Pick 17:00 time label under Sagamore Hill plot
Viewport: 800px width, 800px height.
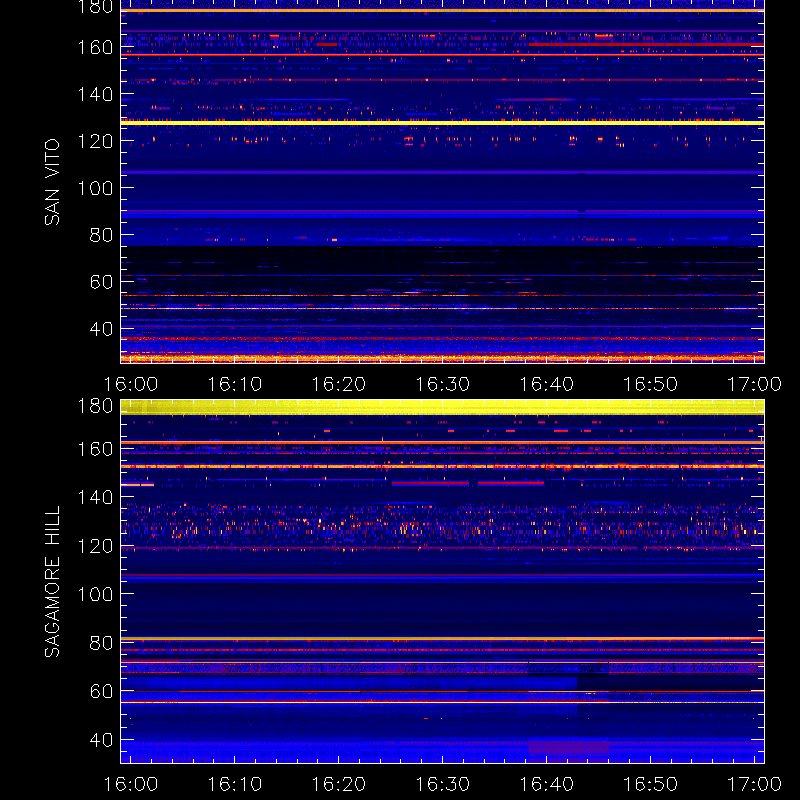point(754,784)
